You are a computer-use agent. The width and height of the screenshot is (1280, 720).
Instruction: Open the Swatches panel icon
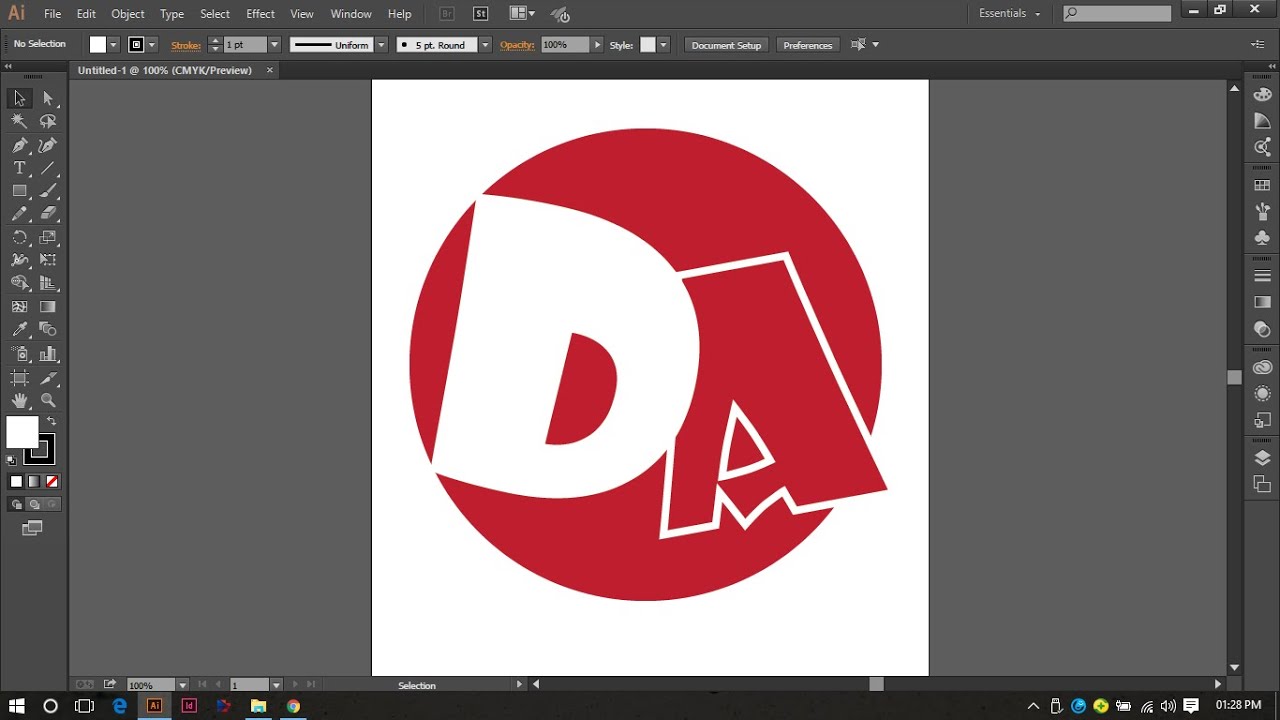(x=1262, y=186)
